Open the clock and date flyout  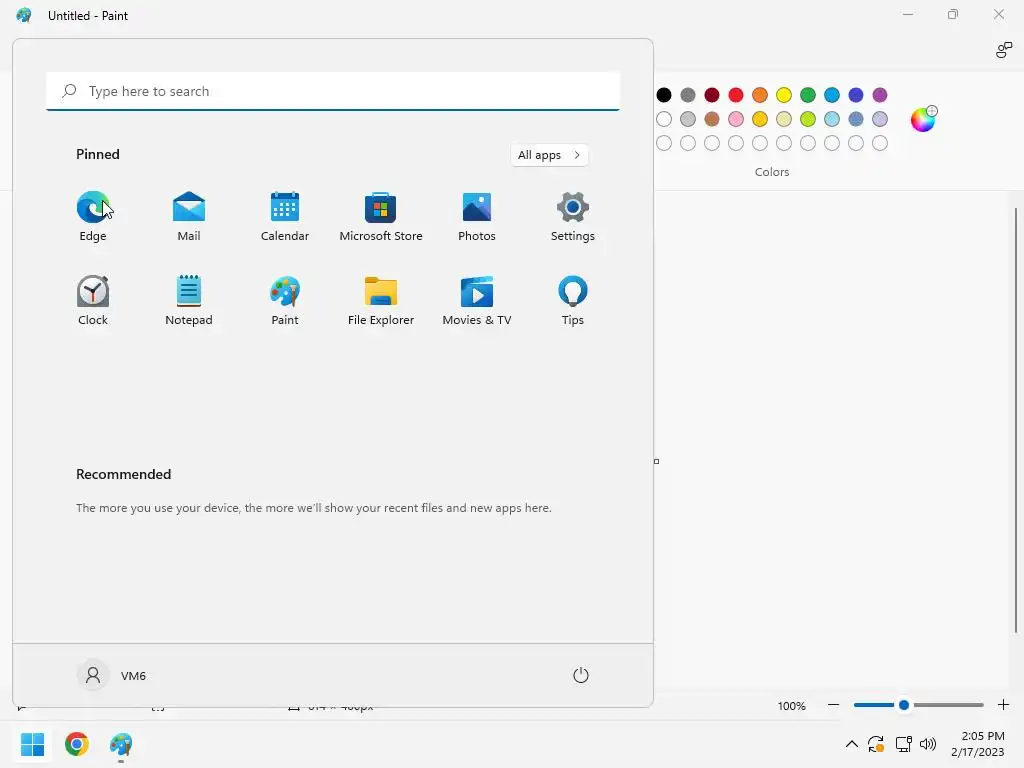978,744
